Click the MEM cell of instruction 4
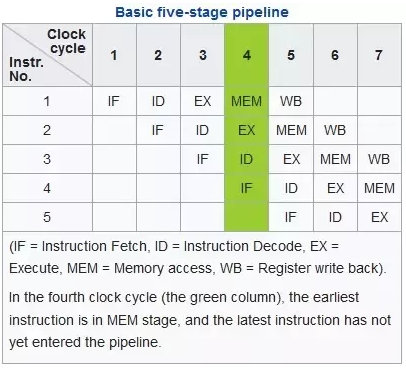This screenshot has height=368, width=406. [x=379, y=188]
